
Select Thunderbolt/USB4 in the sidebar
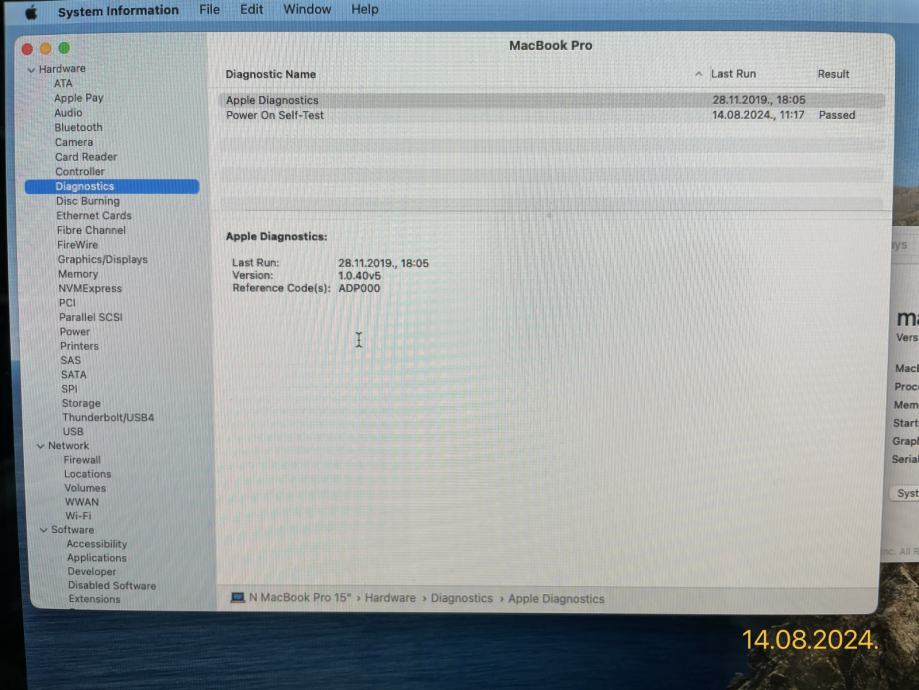point(108,417)
